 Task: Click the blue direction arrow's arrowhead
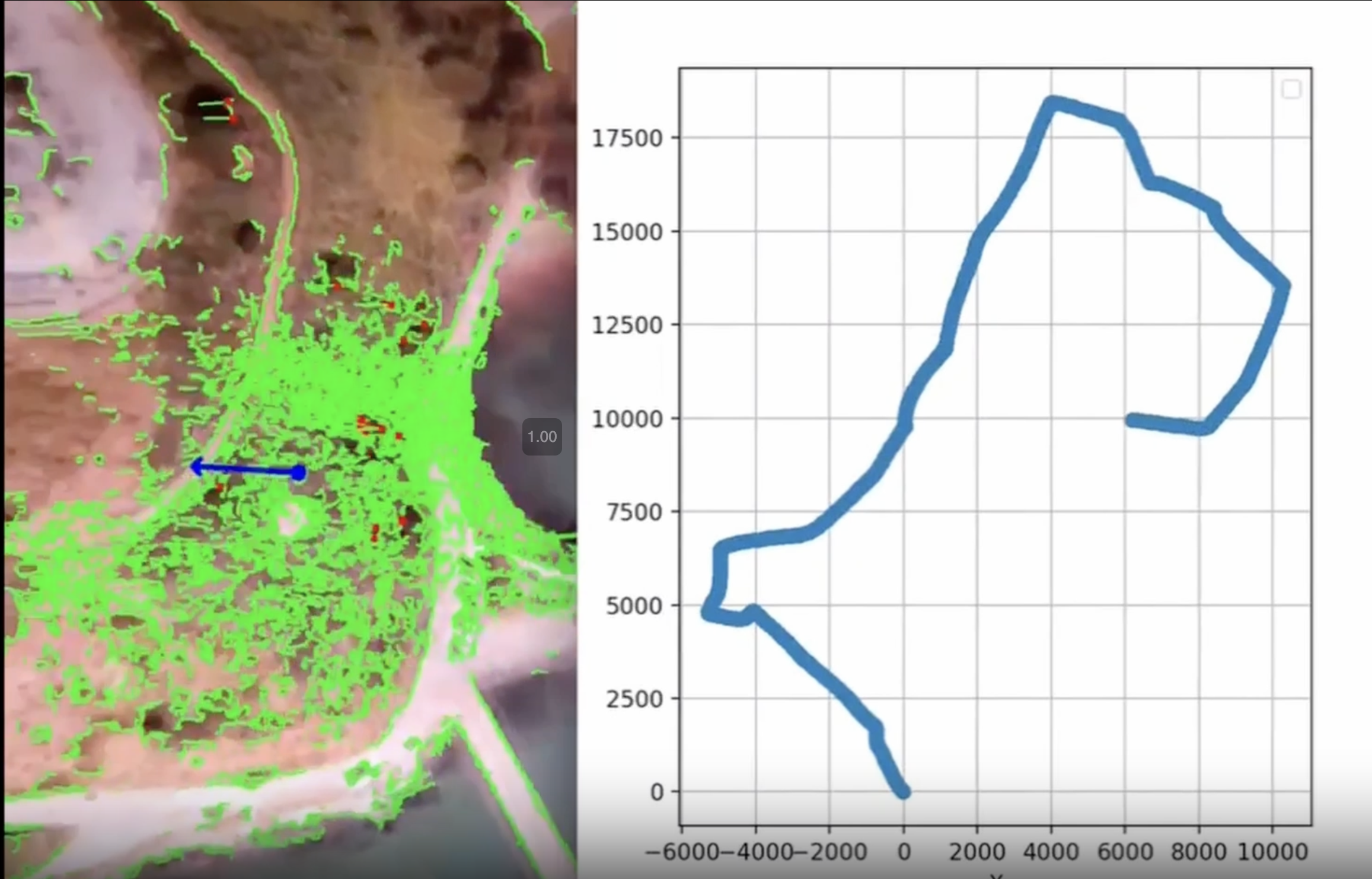pos(197,467)
